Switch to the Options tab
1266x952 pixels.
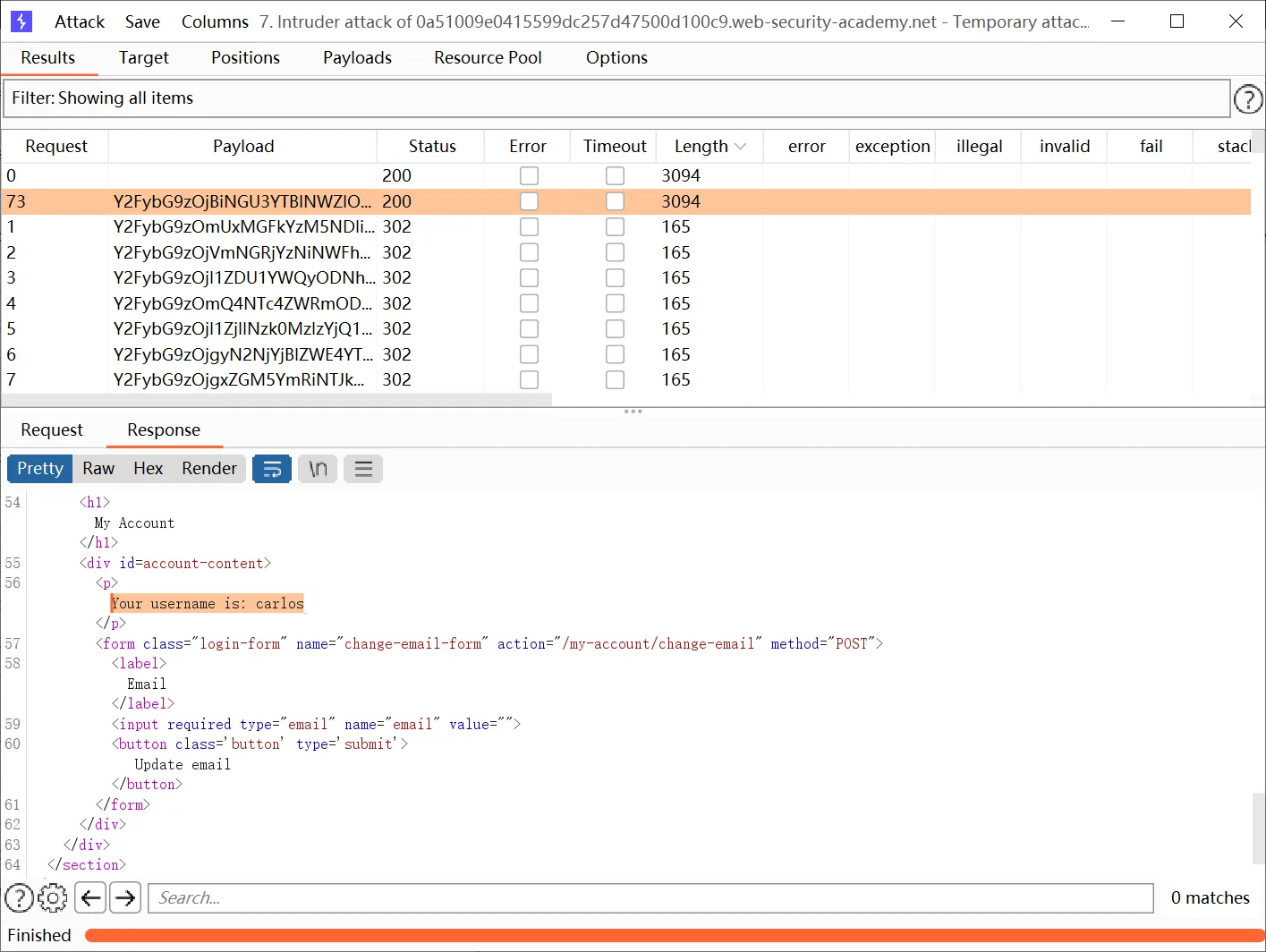616,58
